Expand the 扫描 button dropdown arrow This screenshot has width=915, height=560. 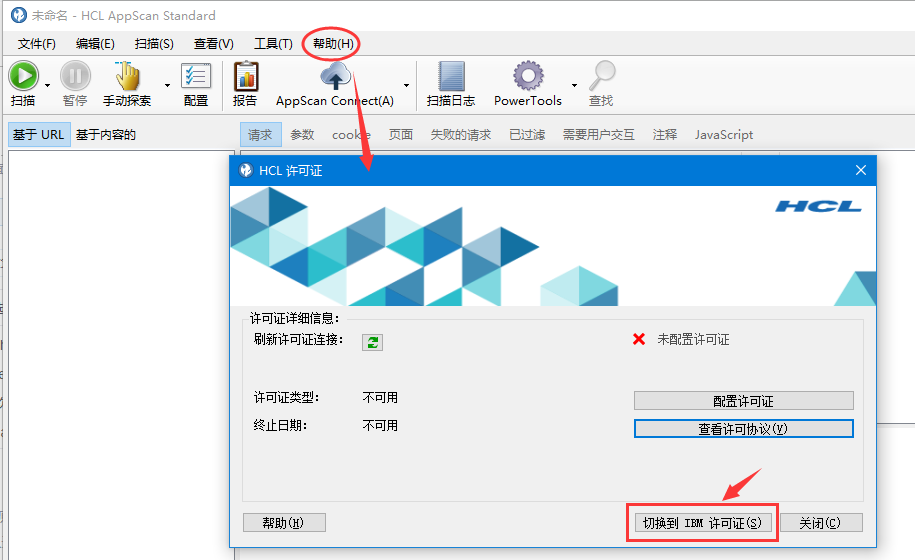click(x=48, y=85)
